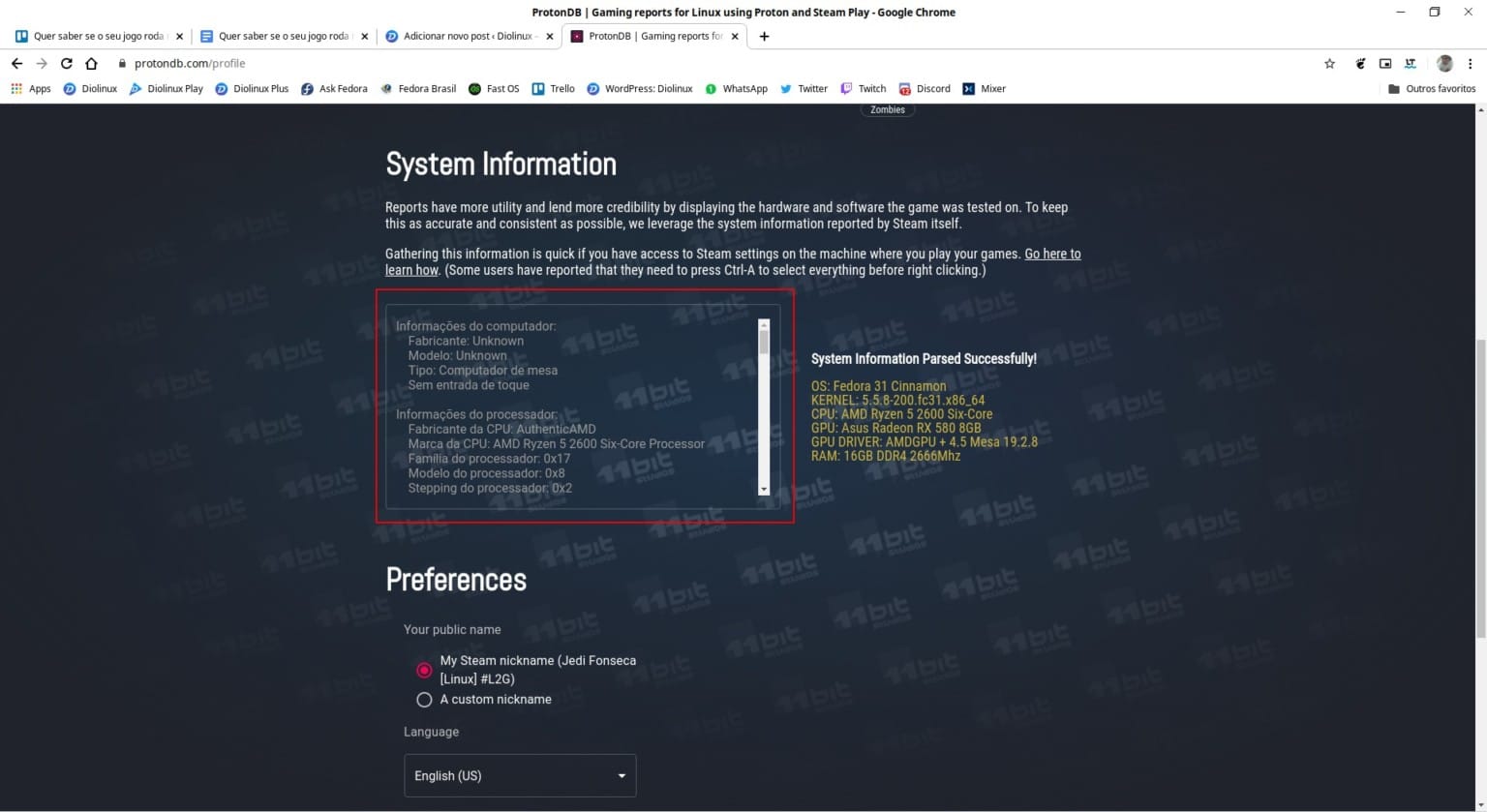Open the Discord bookmark
Viewport: 1487px width, 812px height.
[925, 88]
